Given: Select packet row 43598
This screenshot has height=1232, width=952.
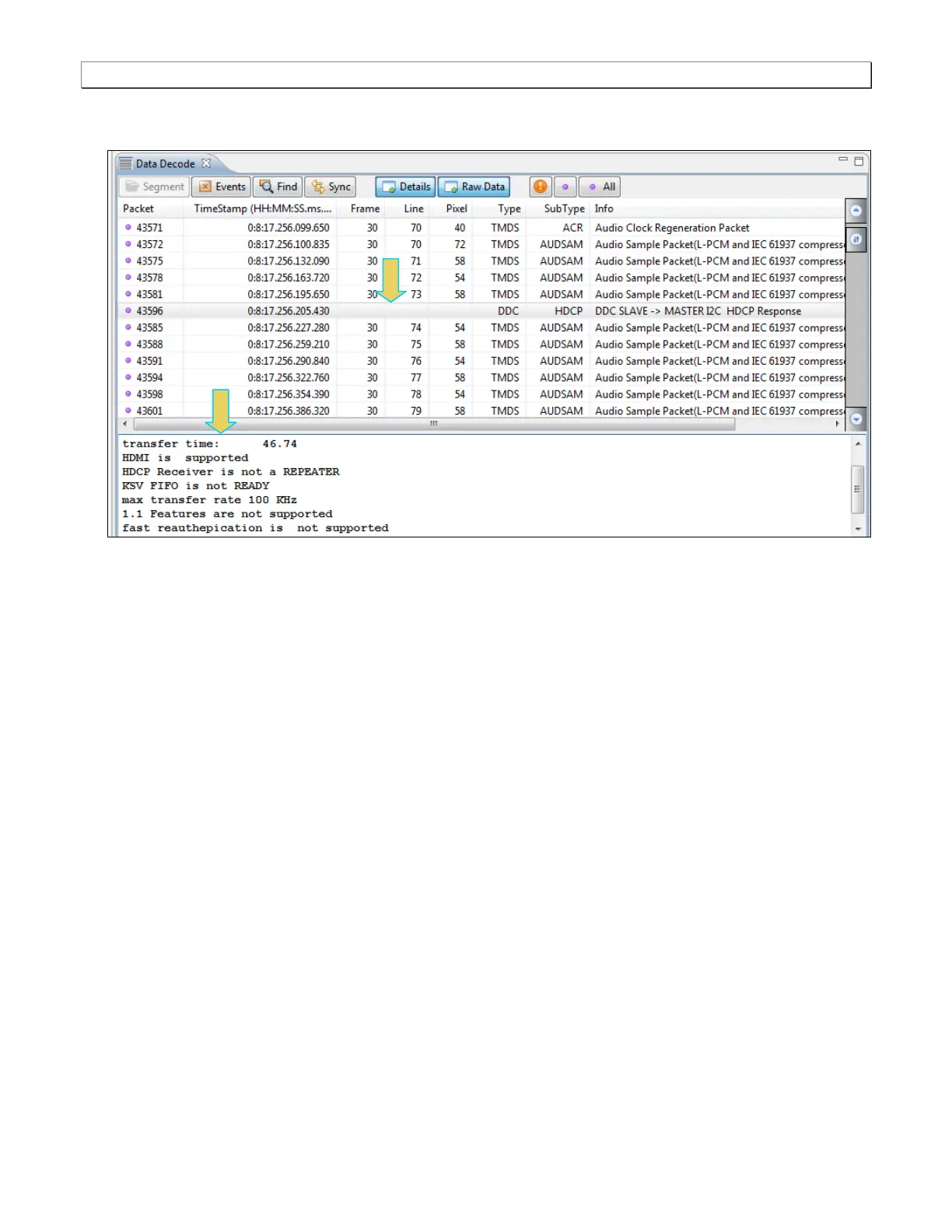Looking at the screenshot, I should coord(481,394).
